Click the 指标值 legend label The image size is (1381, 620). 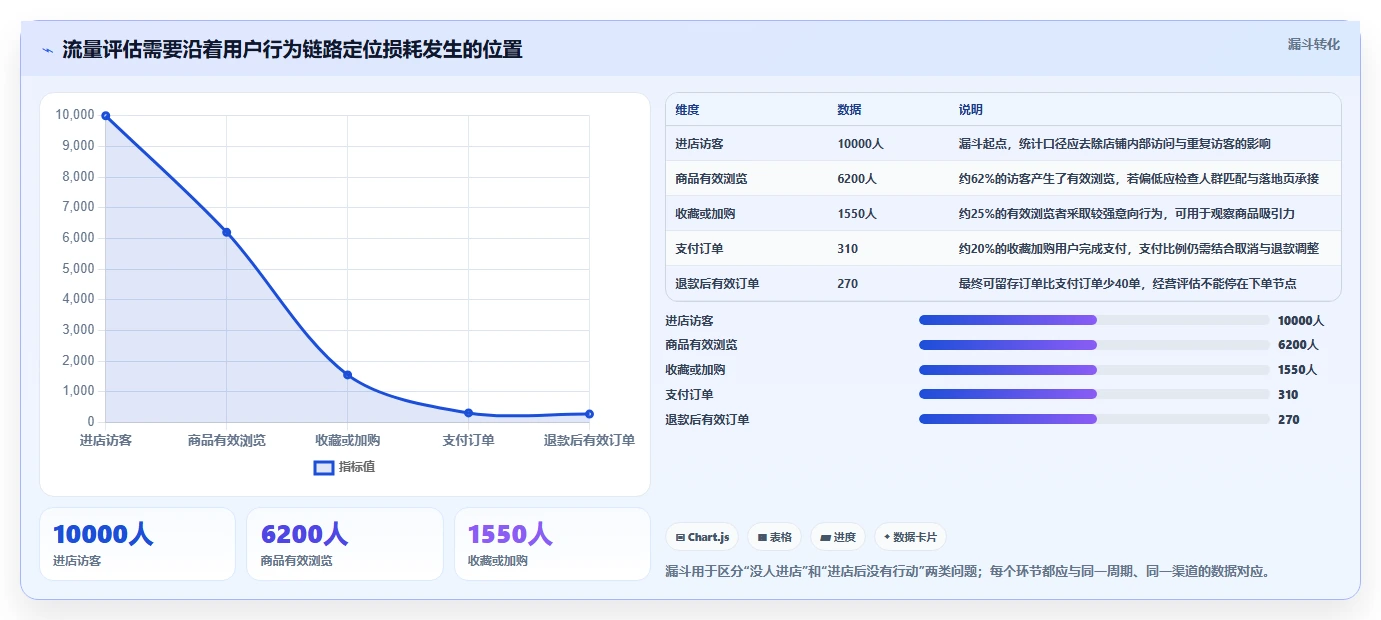[x=357, y=467]
